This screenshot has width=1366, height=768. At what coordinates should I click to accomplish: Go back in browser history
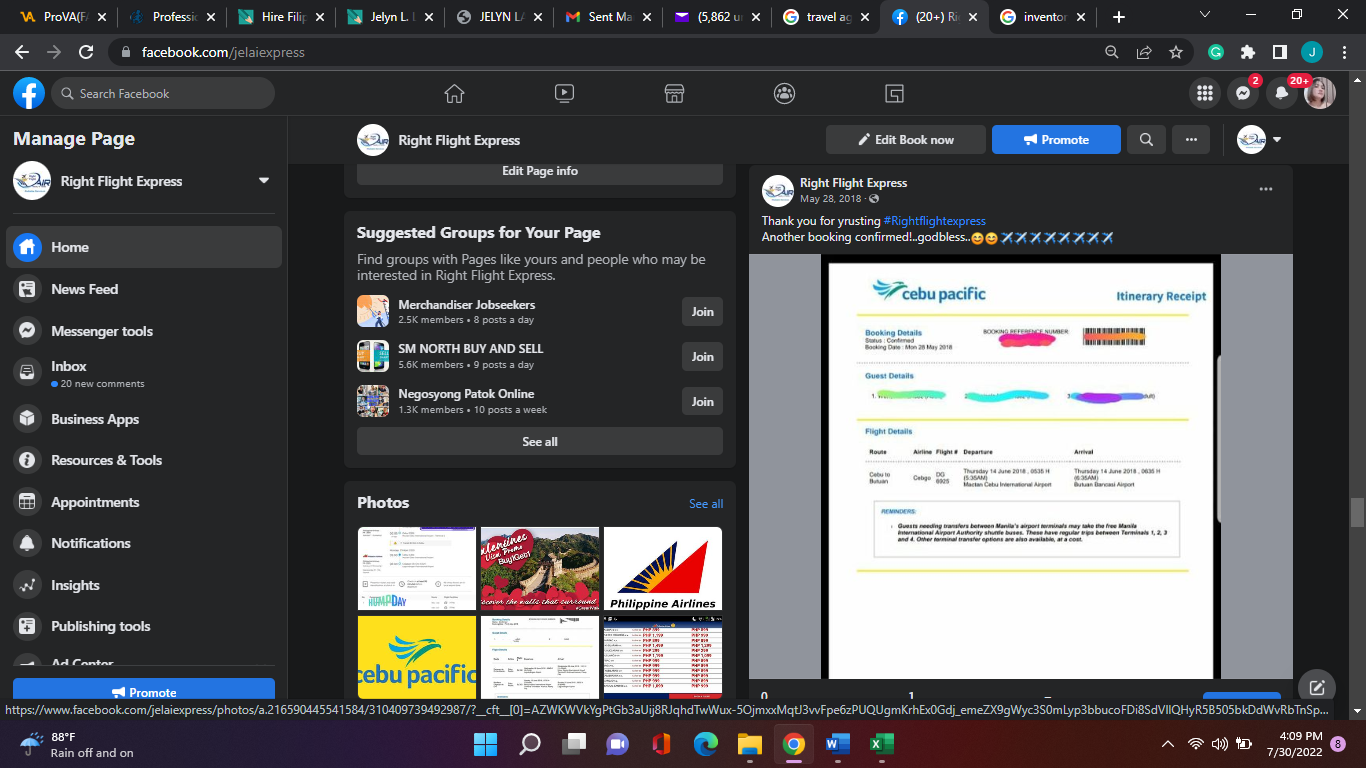(x=22, y=52)
